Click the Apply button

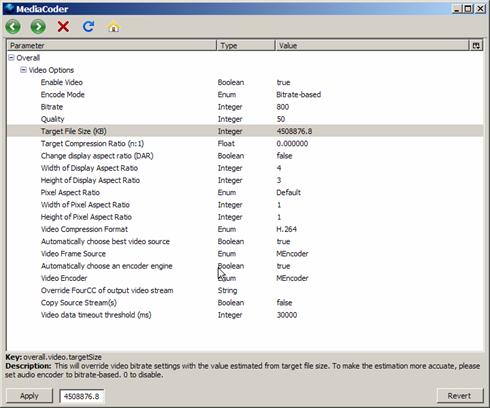[x=29, y=396]
